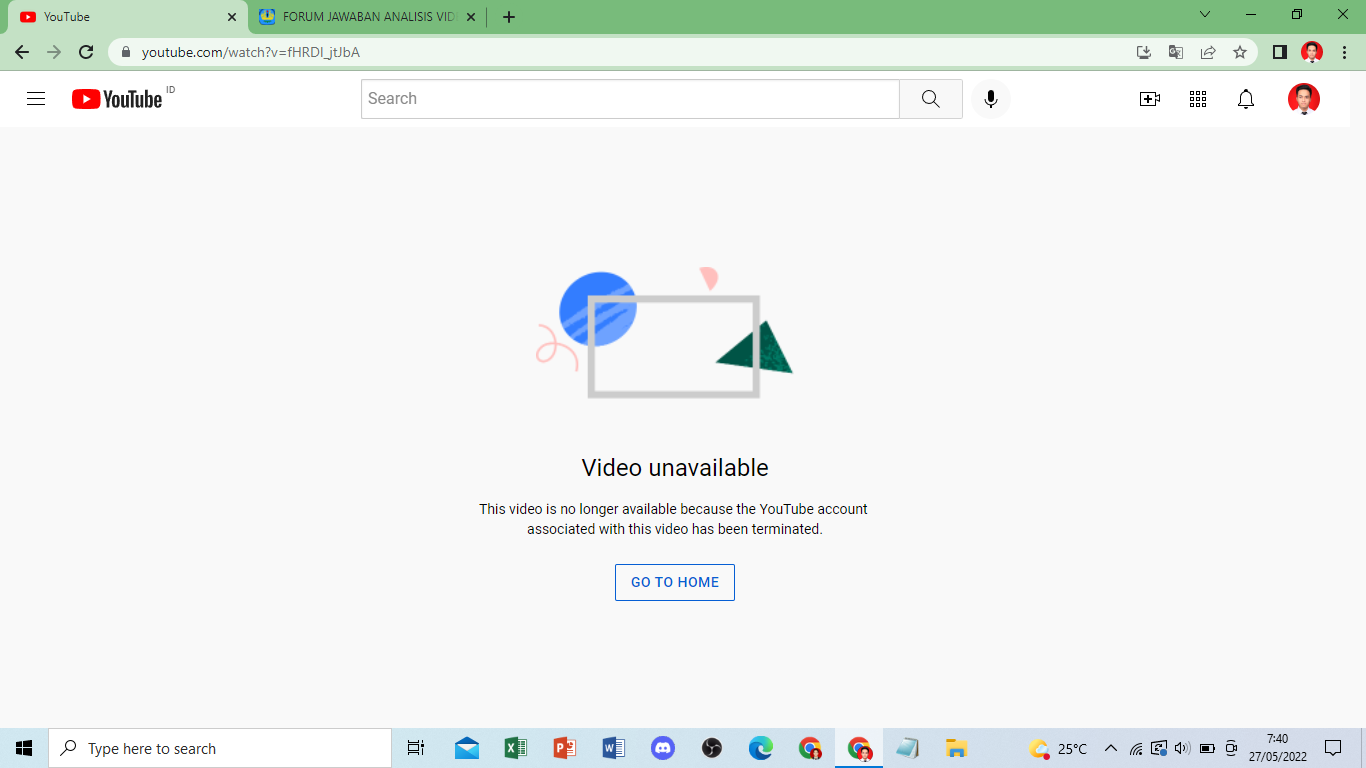Click the magnifier search button
This screenshot has height=768, width=1366.
(930, 99)
